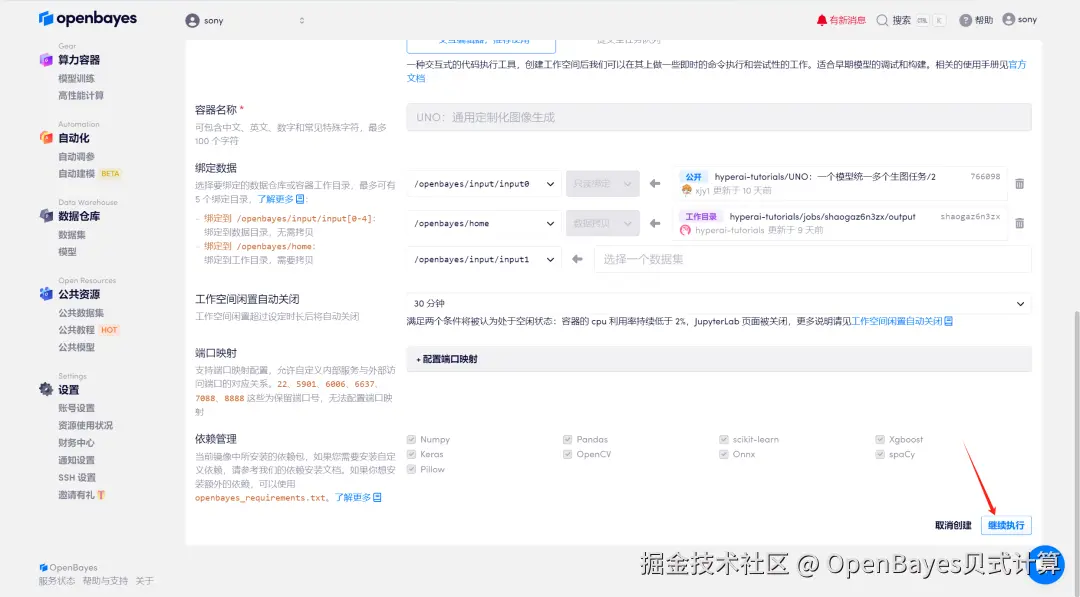The image size is (1080, 597).
Task: Open the 工作空间闲置自动关闭 help link
Action: pos(902,322)
